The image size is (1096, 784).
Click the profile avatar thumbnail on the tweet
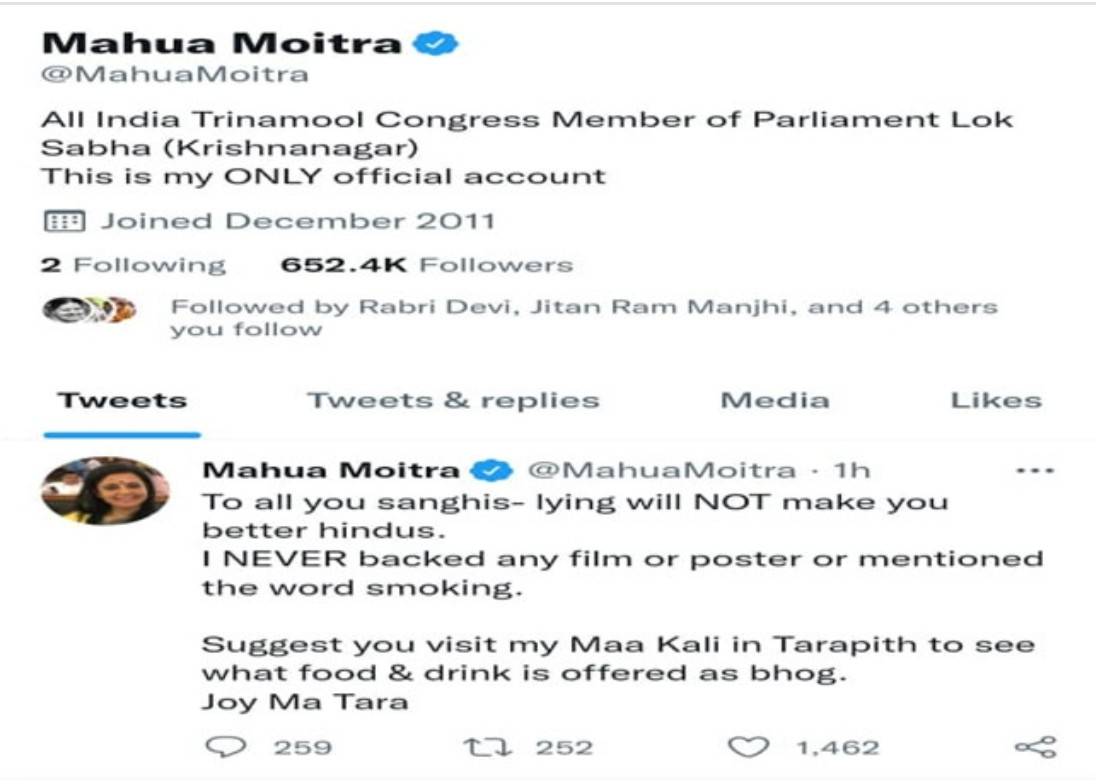click(x=104, y=491)
